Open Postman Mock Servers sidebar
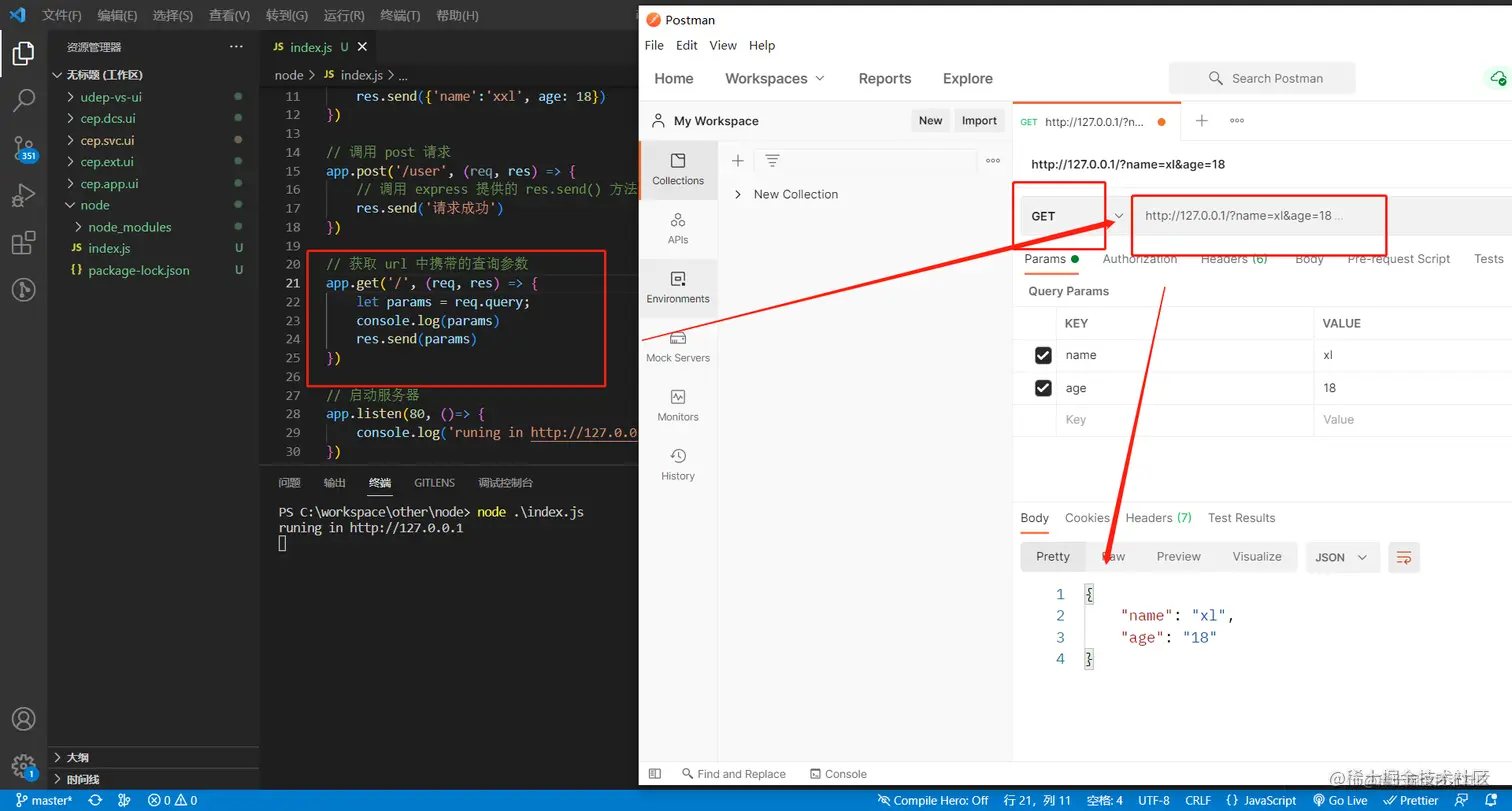The image size is (1512, 811). click(678, 346)
